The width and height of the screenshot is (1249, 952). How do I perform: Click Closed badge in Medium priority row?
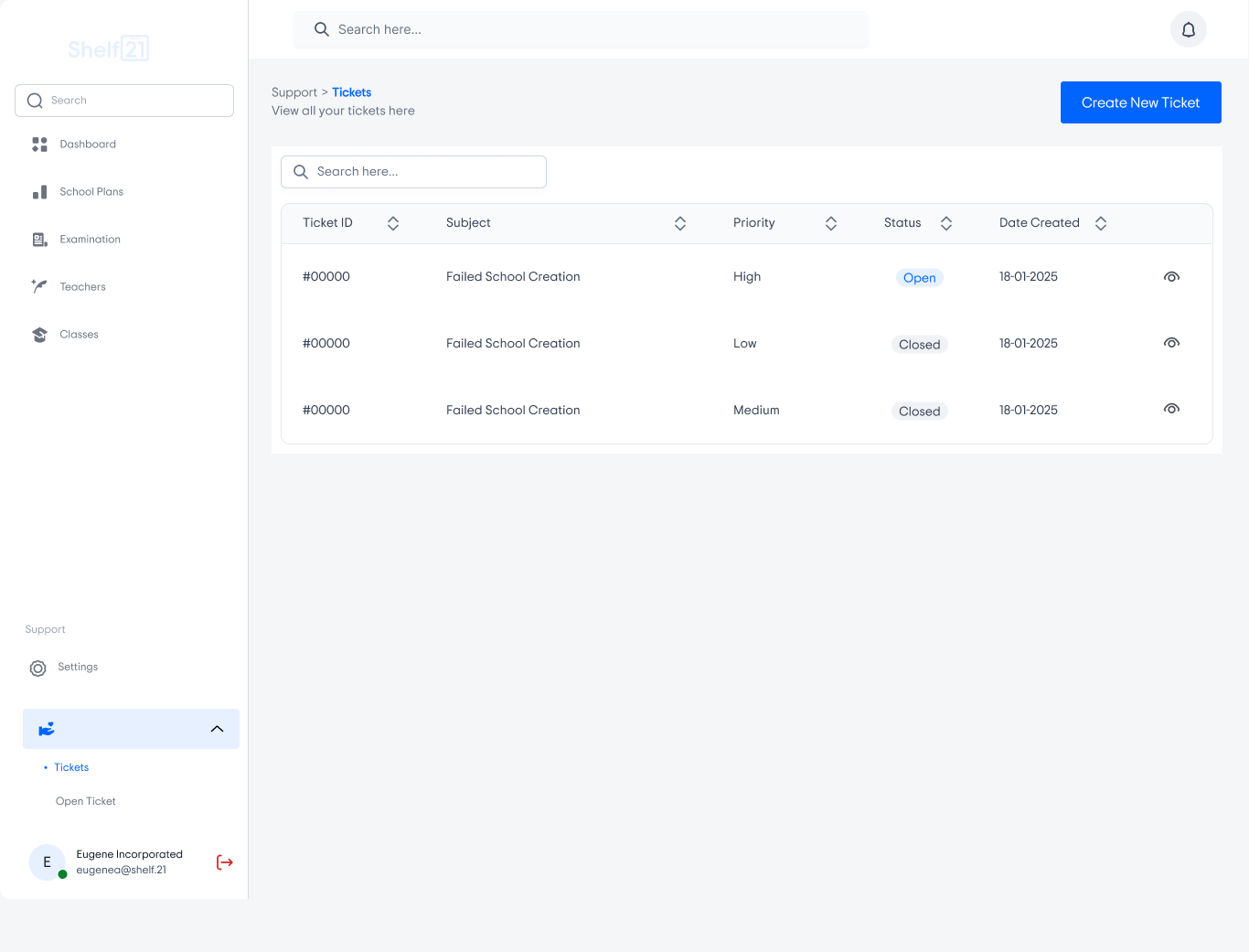coord(920,412)
